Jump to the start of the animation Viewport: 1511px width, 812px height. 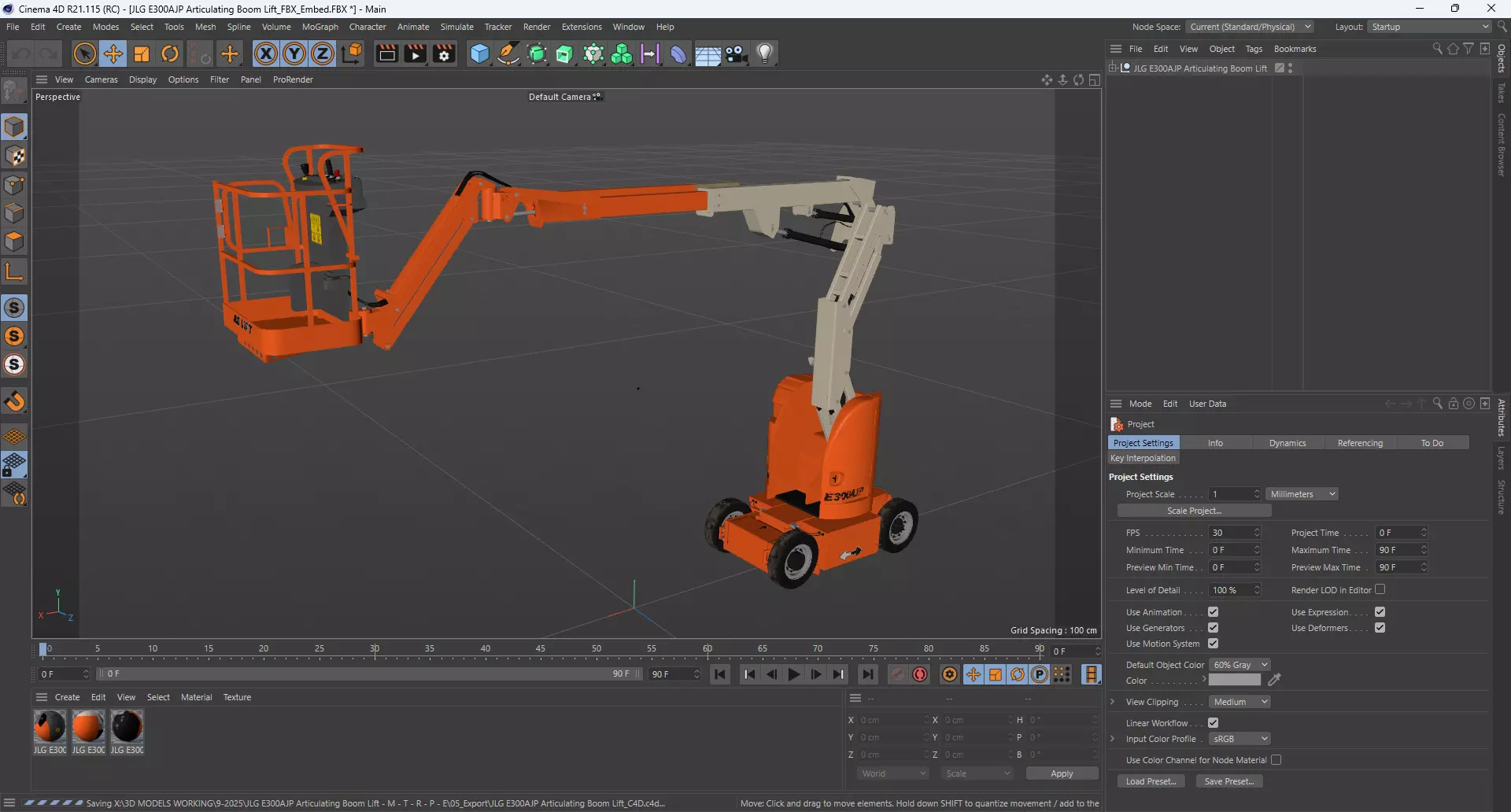click(x=720, y=674)
